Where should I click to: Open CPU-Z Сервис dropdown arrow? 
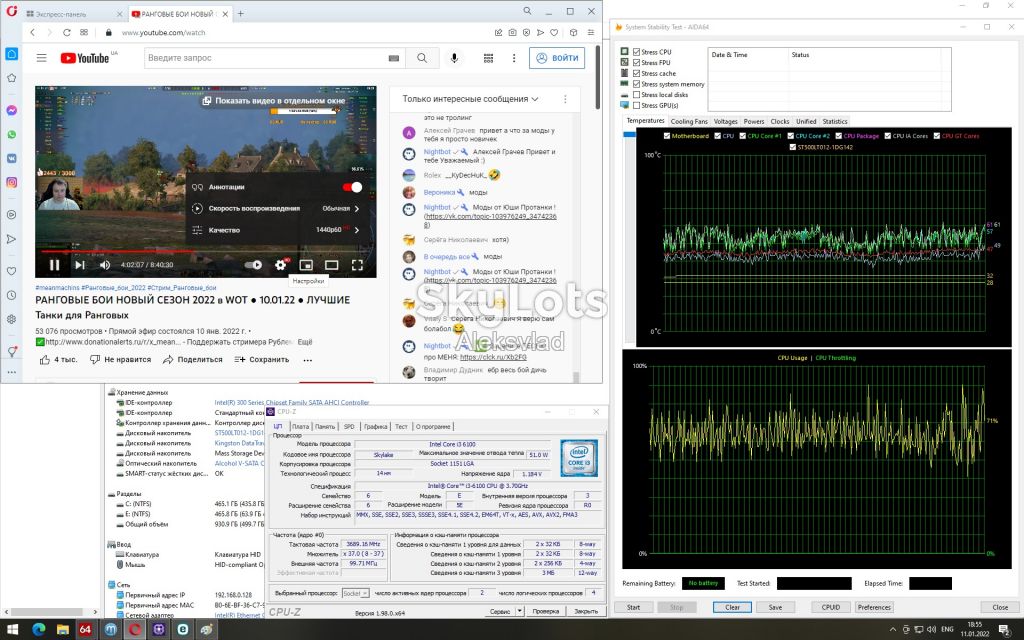click(x=520, y=611)
